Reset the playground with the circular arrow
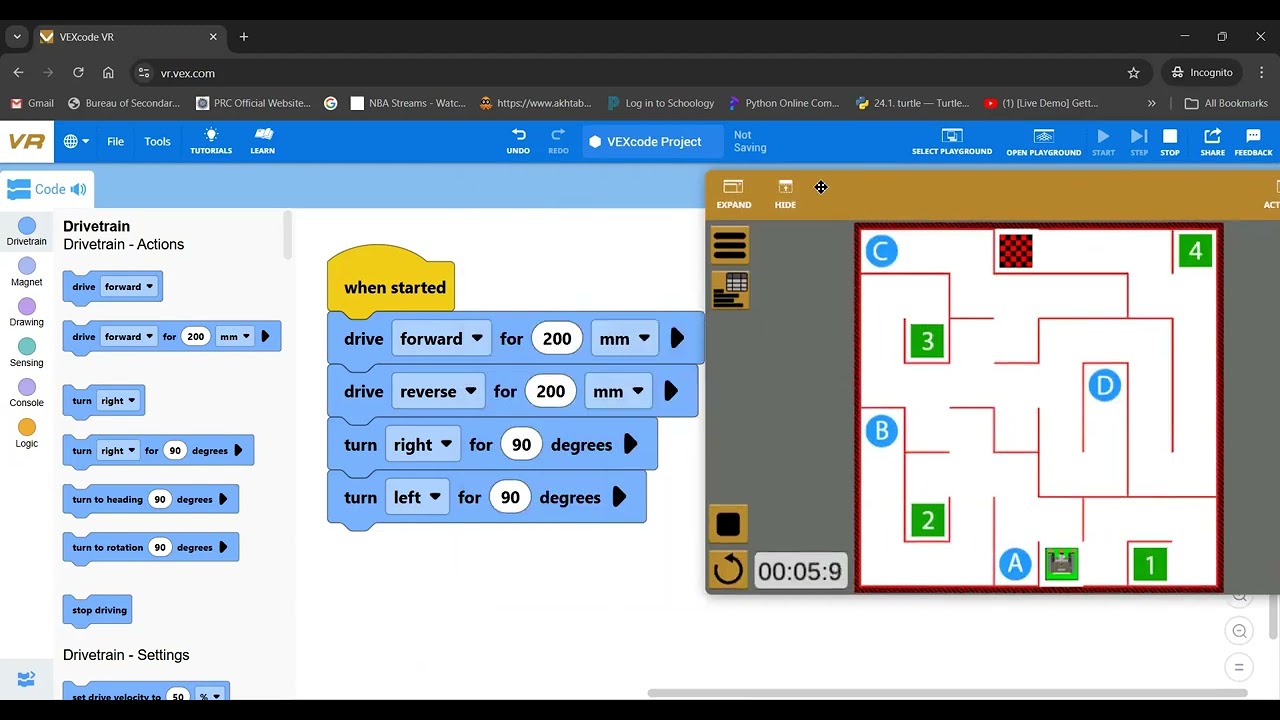This screenshot has width=1280, height=720. [x=728, y=570]
